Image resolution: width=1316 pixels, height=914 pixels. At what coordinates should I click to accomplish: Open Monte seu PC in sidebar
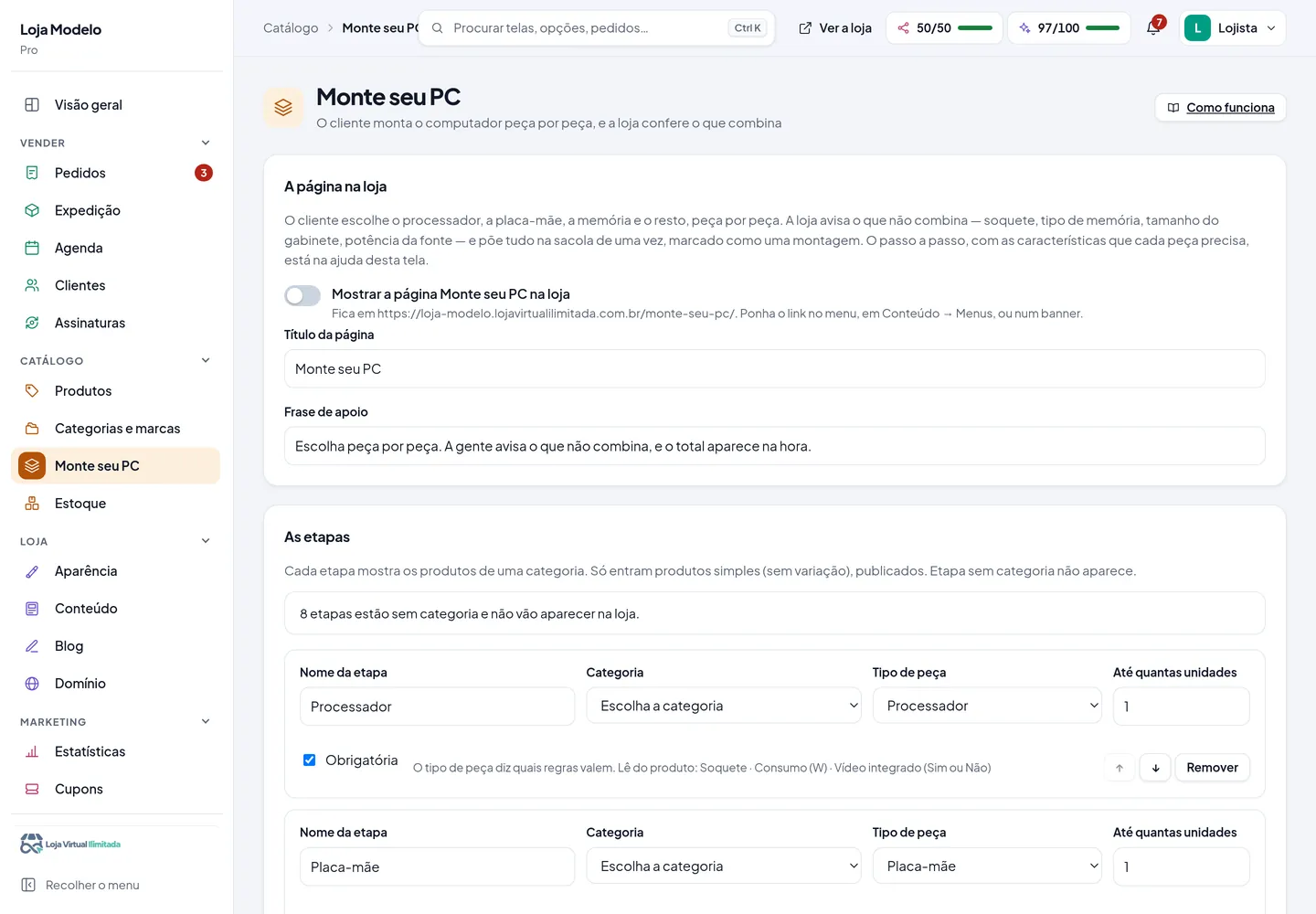pyautogui.click(x=116, y=465)
